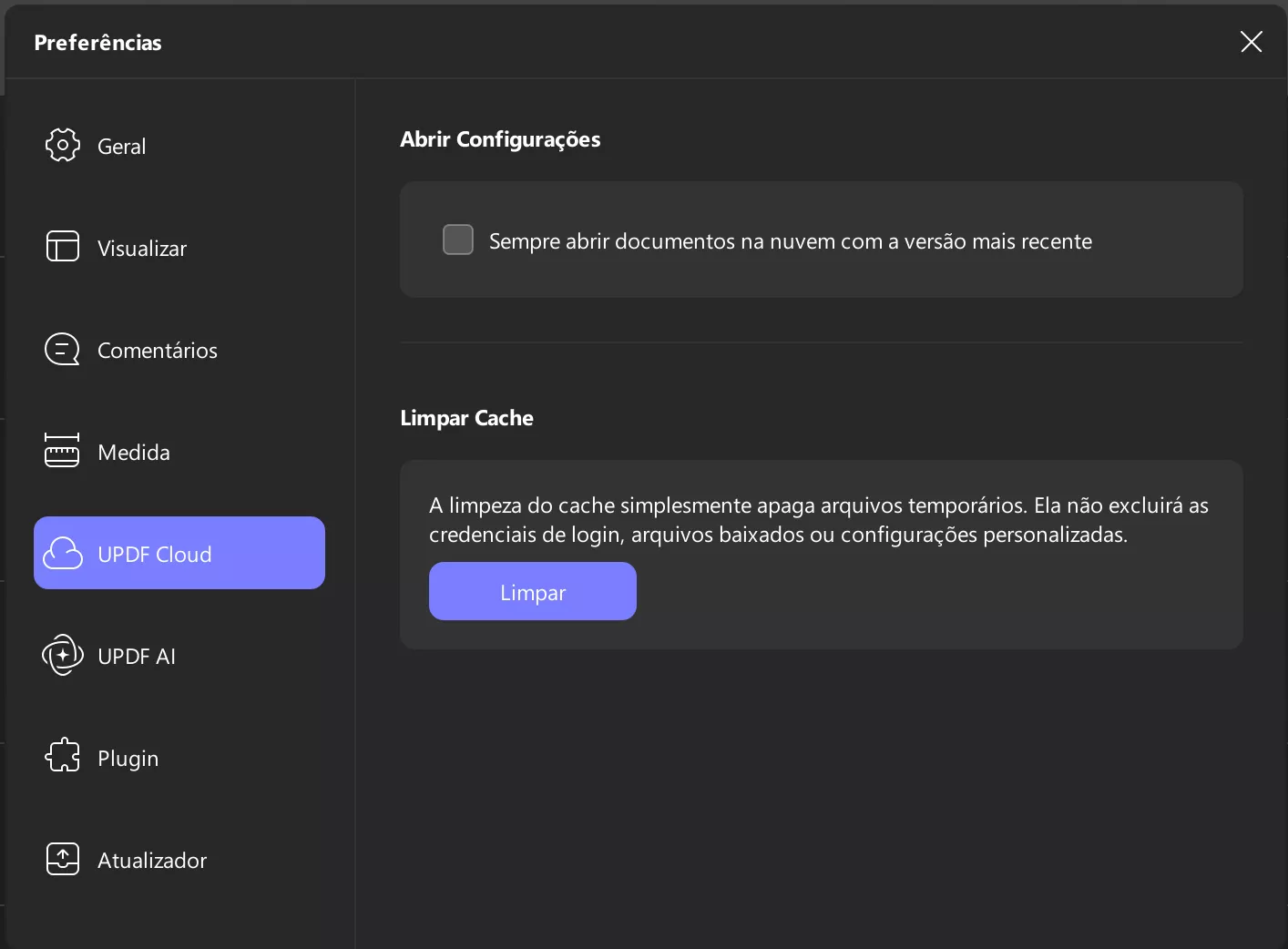Click the Geral gear icon
1288x949 pixels.
tap(63, 145)
